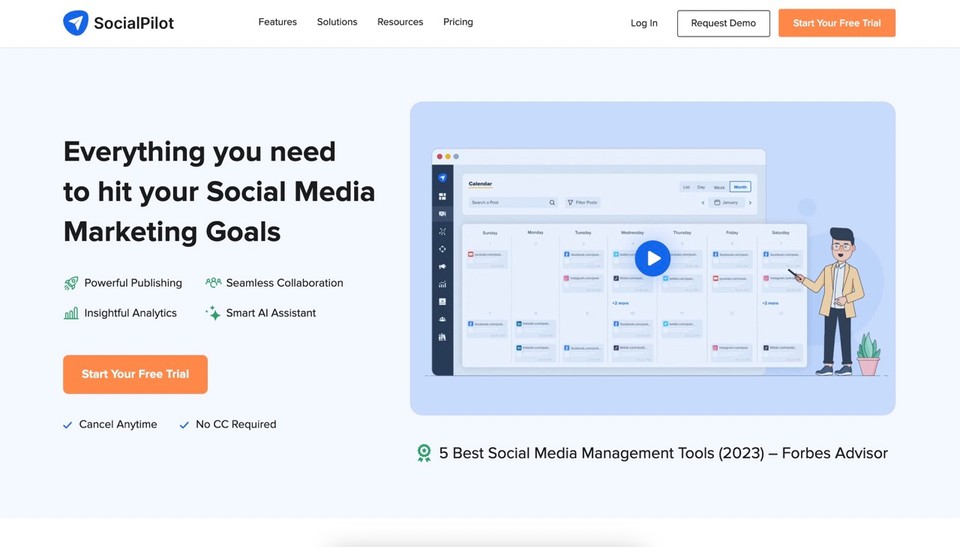
Task: Click the No CC Required text
Action: [236, 424]
